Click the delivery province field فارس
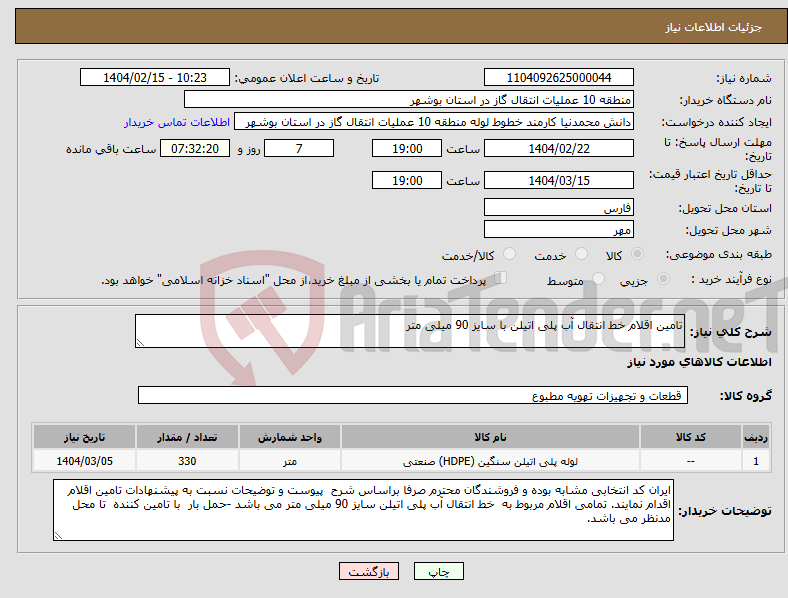 558,207
